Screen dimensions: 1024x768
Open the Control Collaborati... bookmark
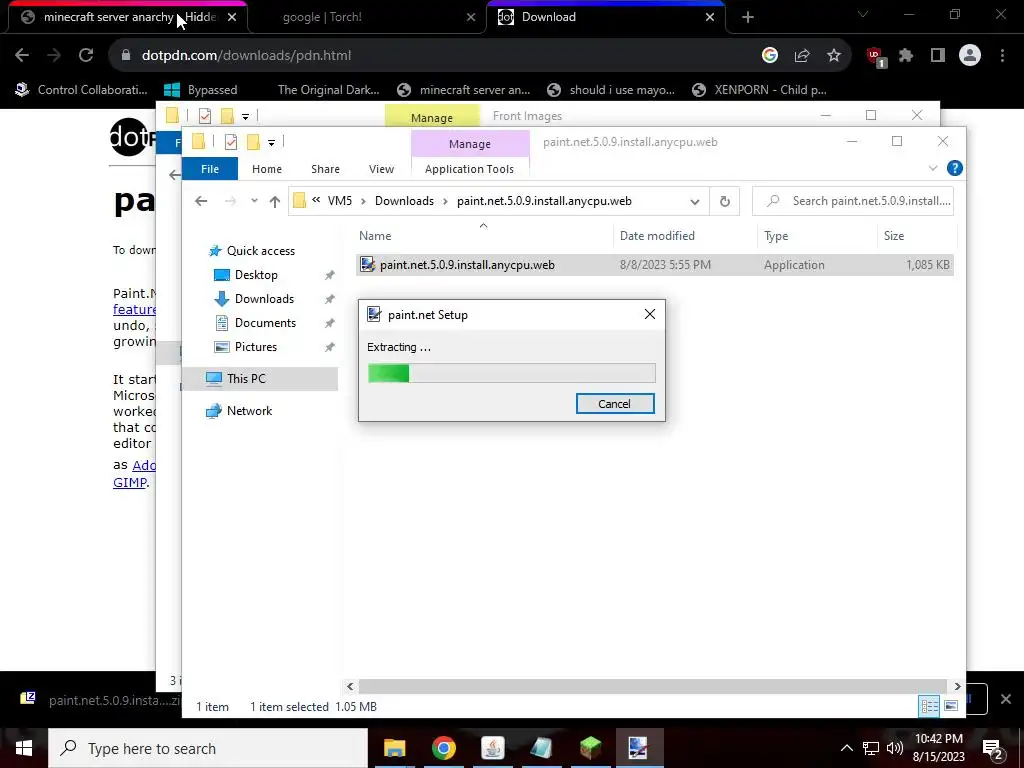82,90
